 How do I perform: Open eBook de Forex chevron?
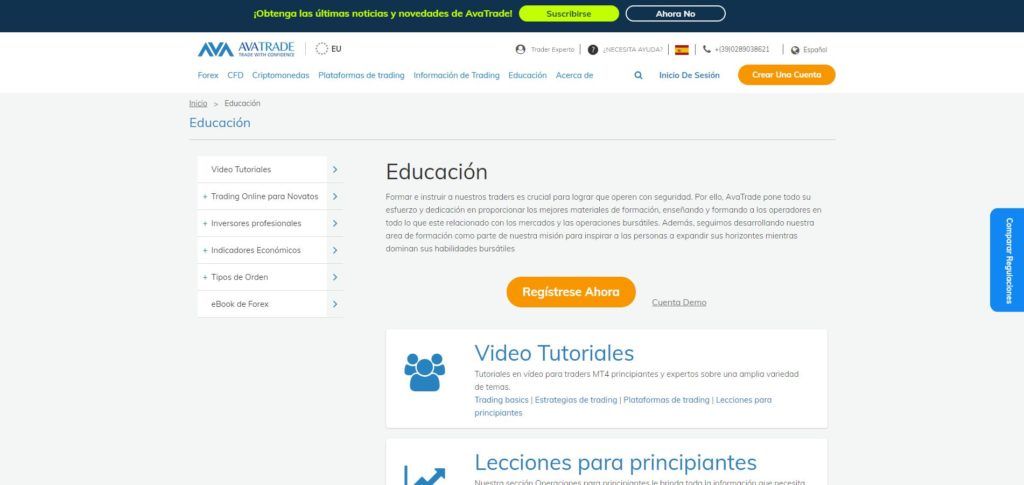335,304
